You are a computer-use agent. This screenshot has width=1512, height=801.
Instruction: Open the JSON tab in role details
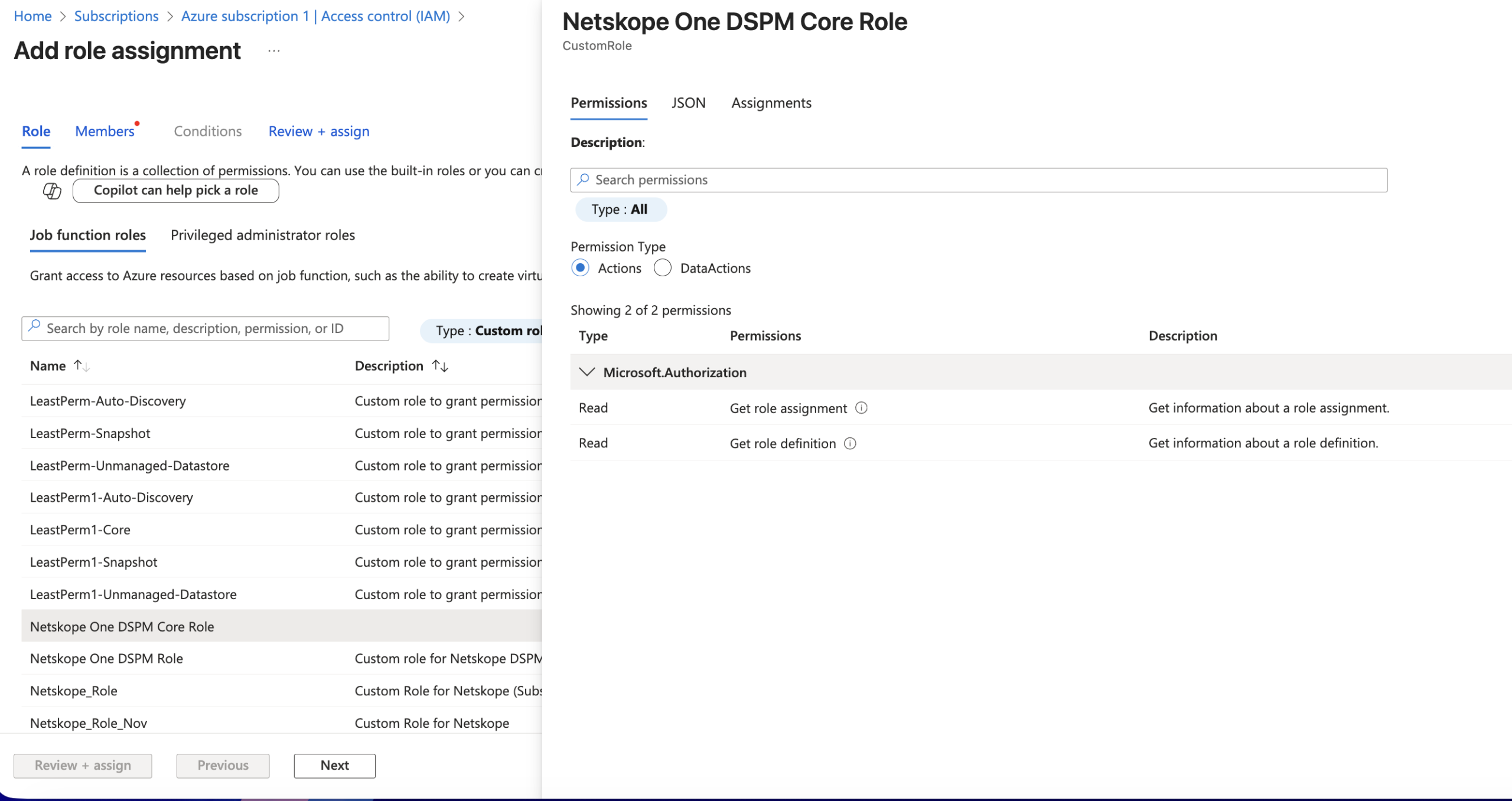click(689, 103)
